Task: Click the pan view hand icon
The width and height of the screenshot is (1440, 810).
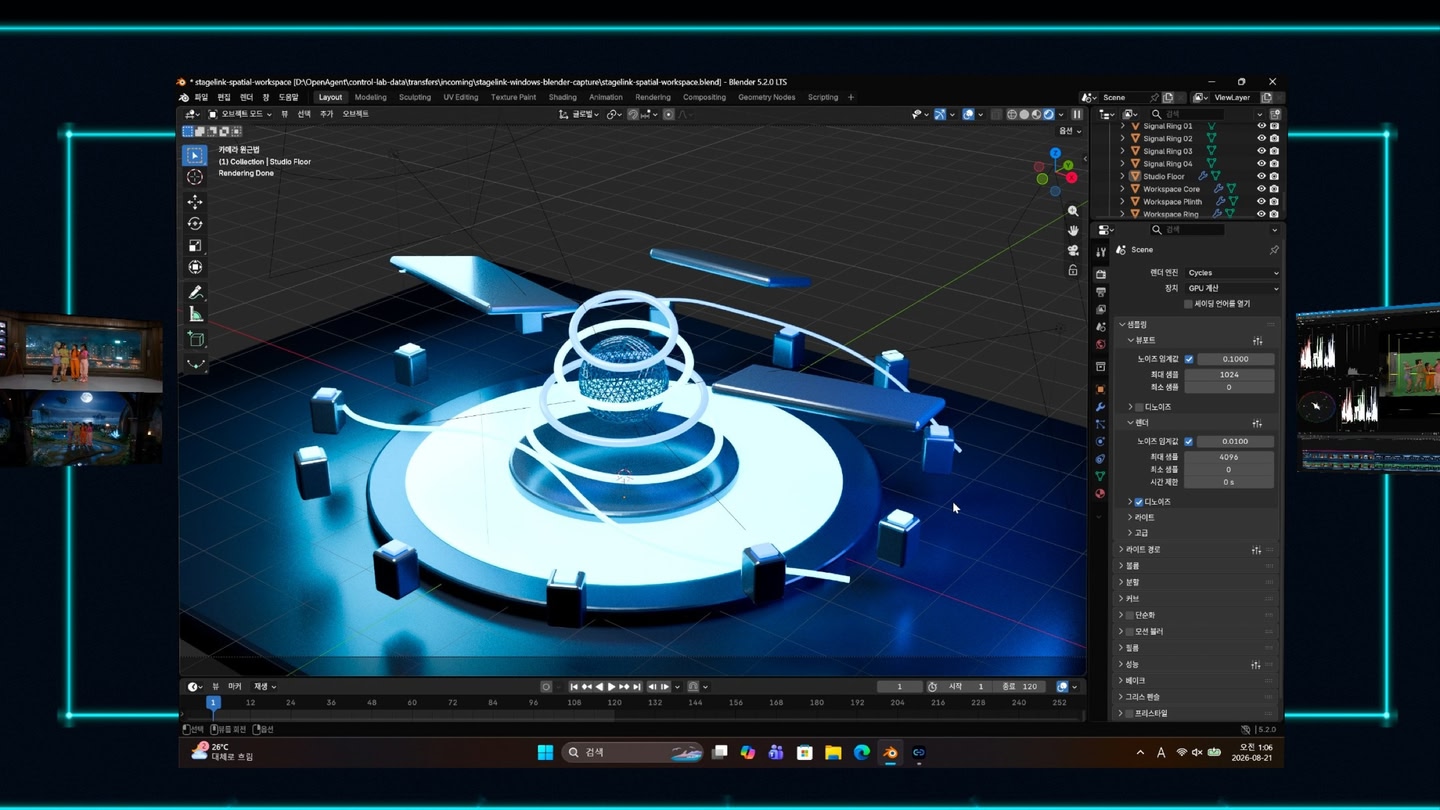Action: pyautogui.click(x=1073, y=231)
